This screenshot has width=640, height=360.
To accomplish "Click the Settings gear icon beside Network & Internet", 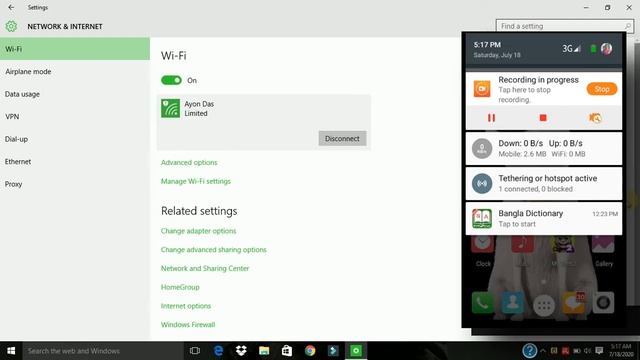I will (11, 27).
